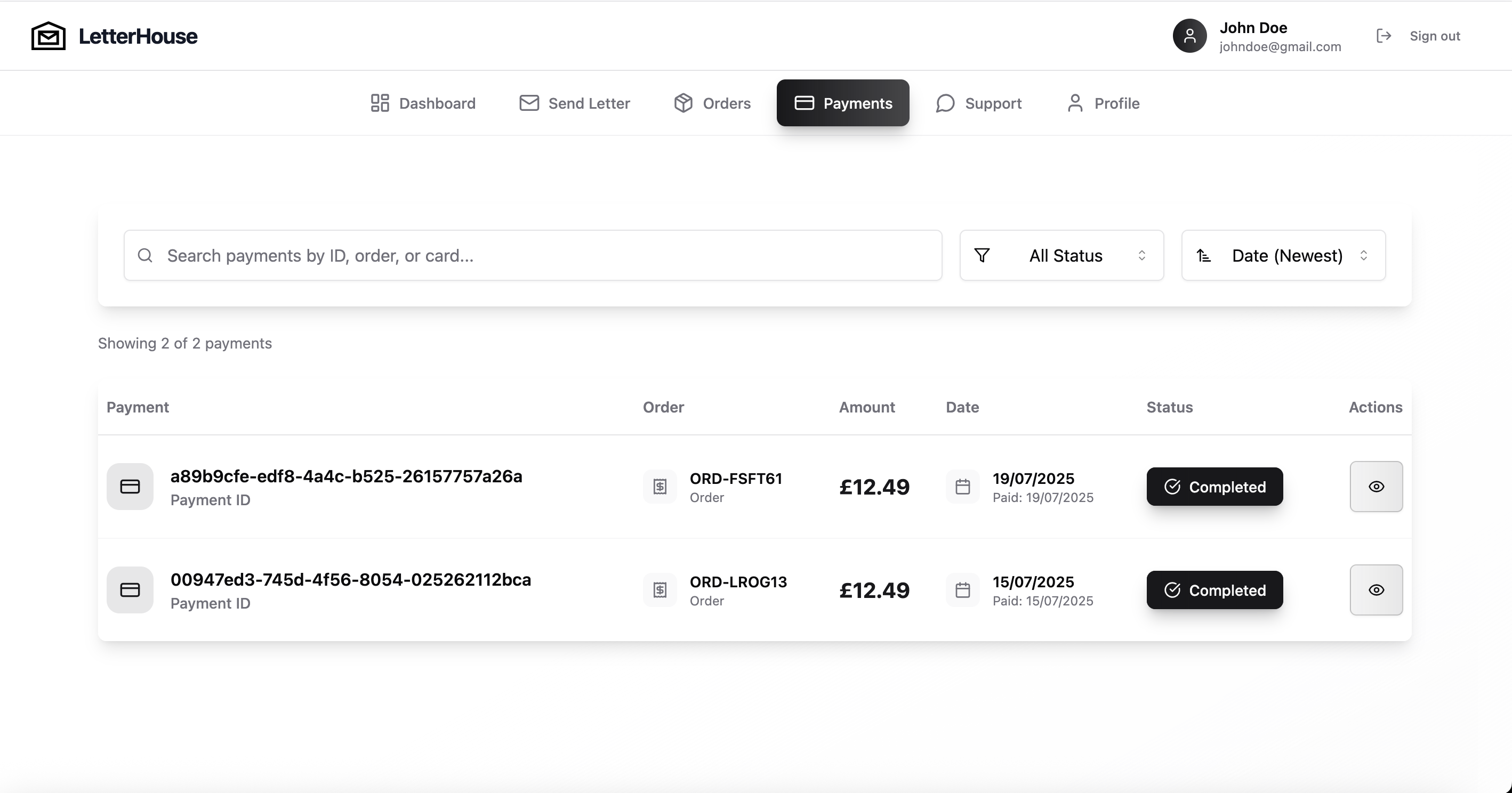This screenshot has width=1512, height=793.
Task: Click the receipt icon next to ORD-FSFT61
Action: click(x=660, y=487)
